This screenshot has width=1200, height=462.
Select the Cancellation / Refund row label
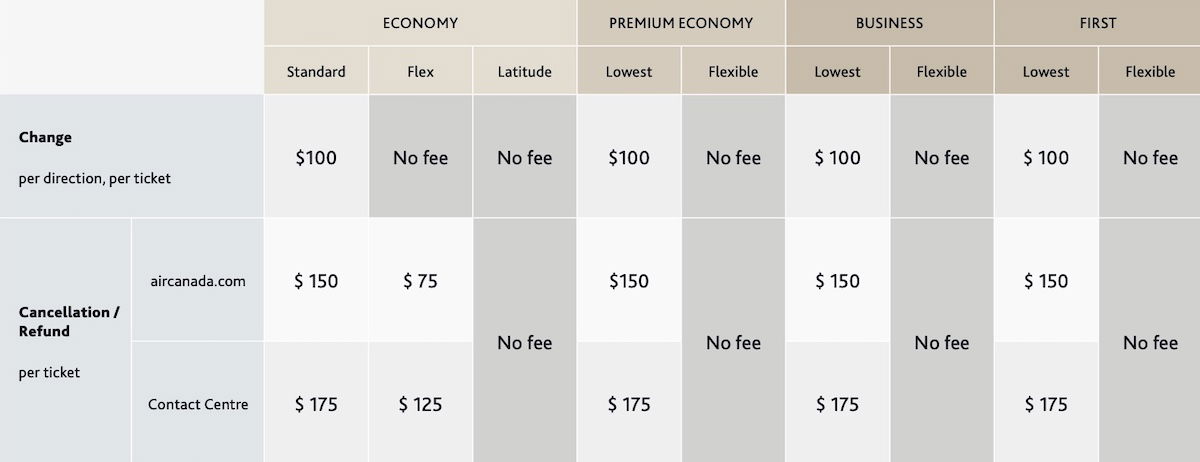coord(69,321)
